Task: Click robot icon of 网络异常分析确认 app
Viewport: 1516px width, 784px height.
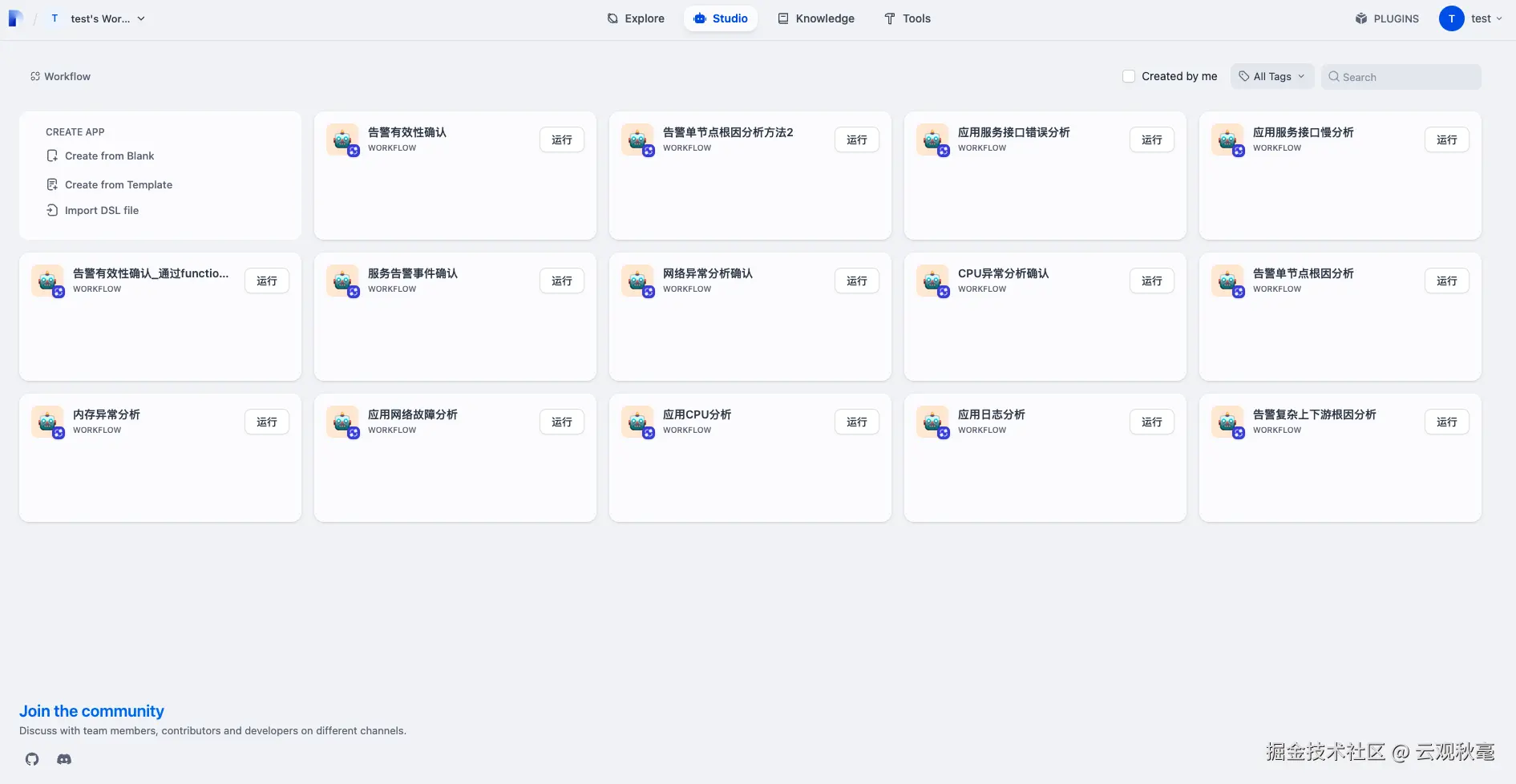Action: pyautogui.click(x=637, y=281)
